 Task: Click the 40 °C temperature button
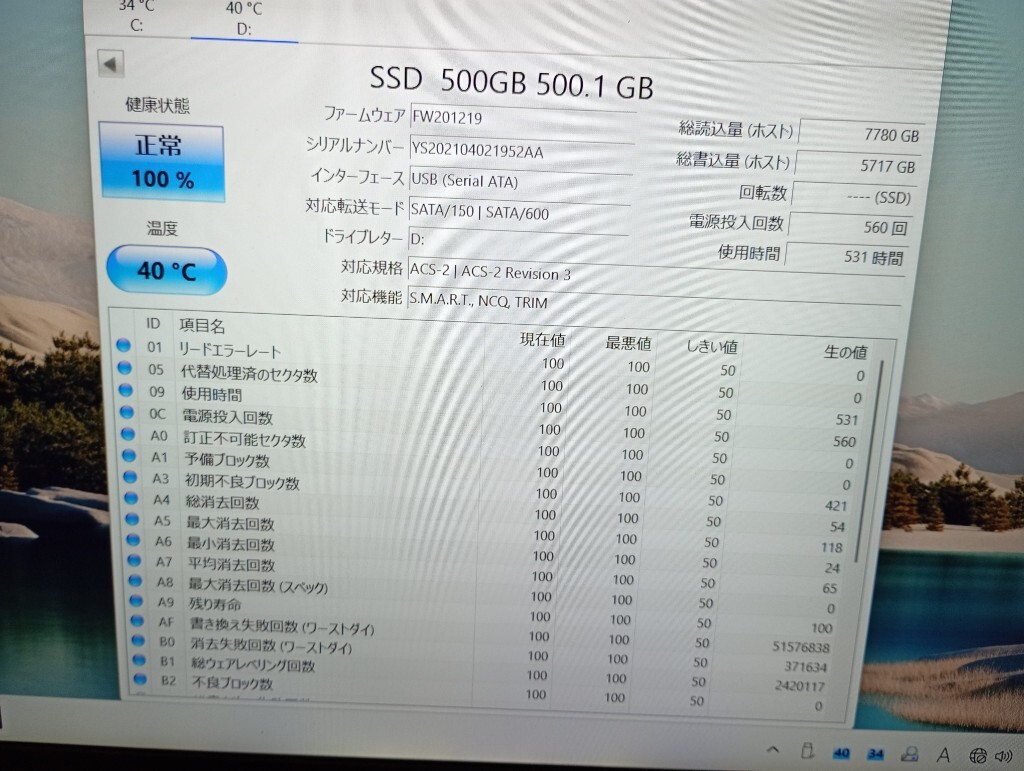tap(167, 270)
